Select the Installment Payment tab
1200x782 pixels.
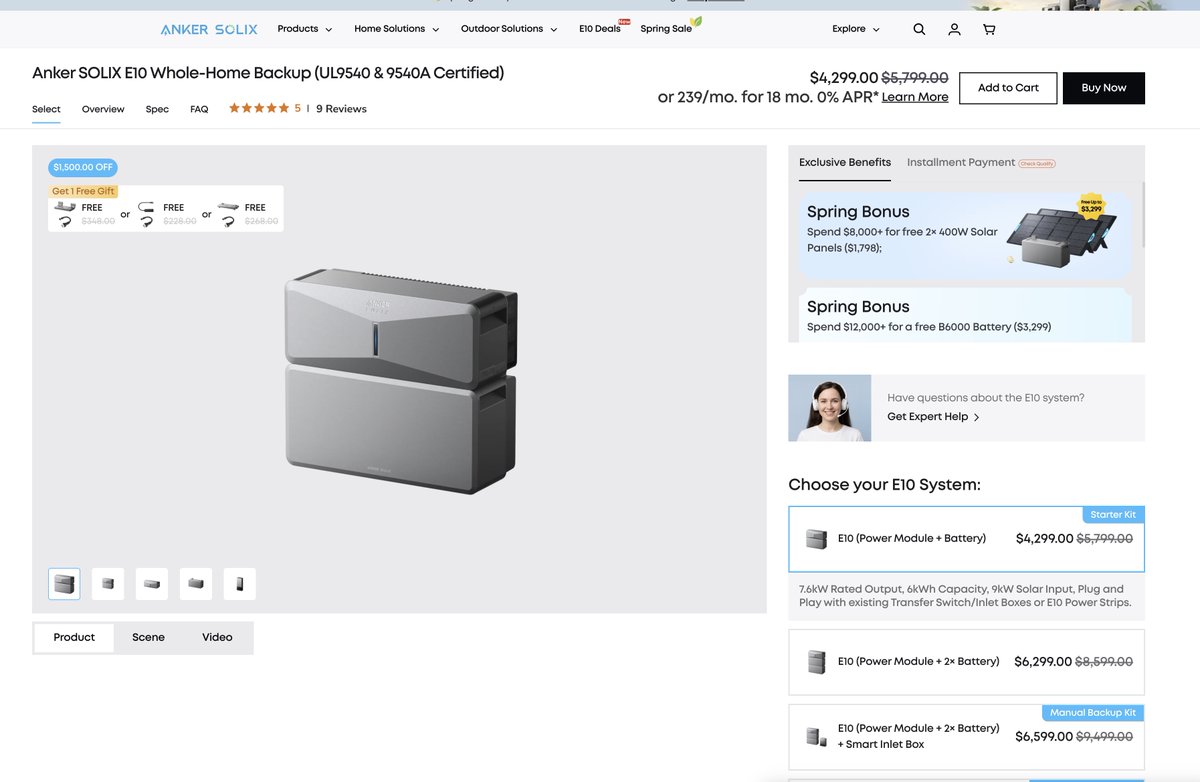coord(961,162)
